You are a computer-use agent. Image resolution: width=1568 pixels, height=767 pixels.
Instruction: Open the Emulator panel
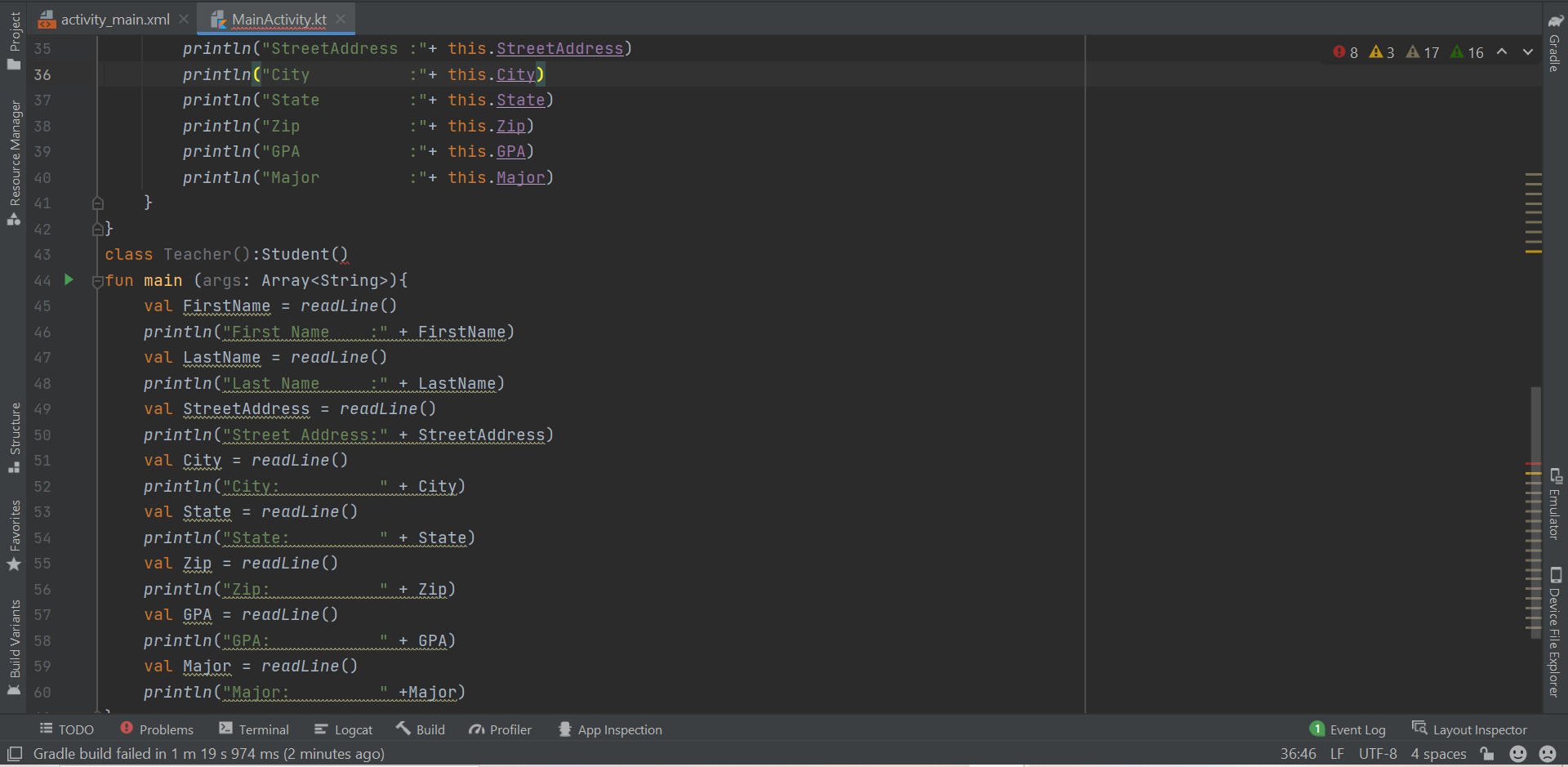pos(1555,508)
